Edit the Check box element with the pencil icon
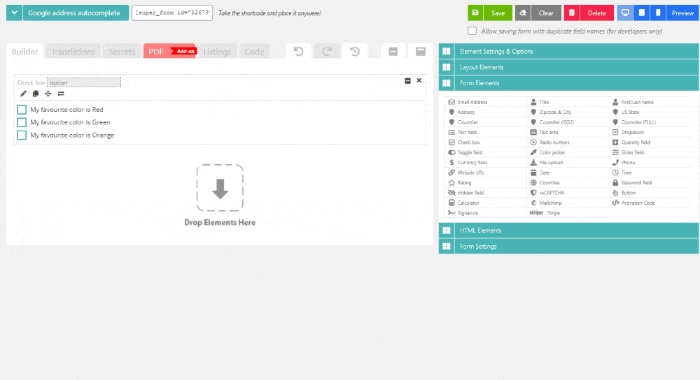This screenshot has height=380, width=700. coord(23,94)
